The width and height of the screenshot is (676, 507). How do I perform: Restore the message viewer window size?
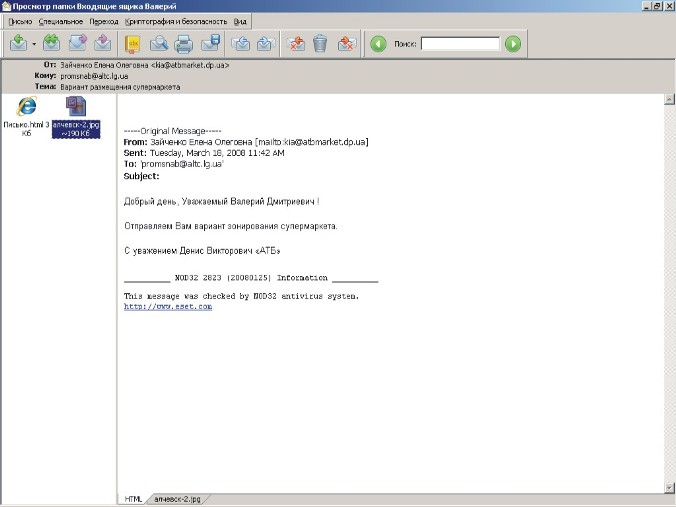click(x=657, y=6)
